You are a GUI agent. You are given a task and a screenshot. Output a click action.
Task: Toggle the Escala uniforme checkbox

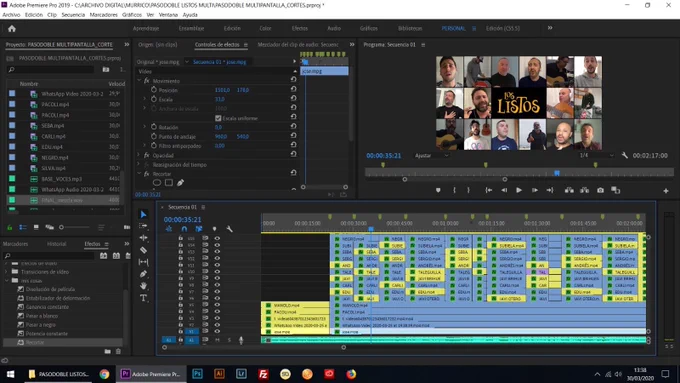(218, 118)
